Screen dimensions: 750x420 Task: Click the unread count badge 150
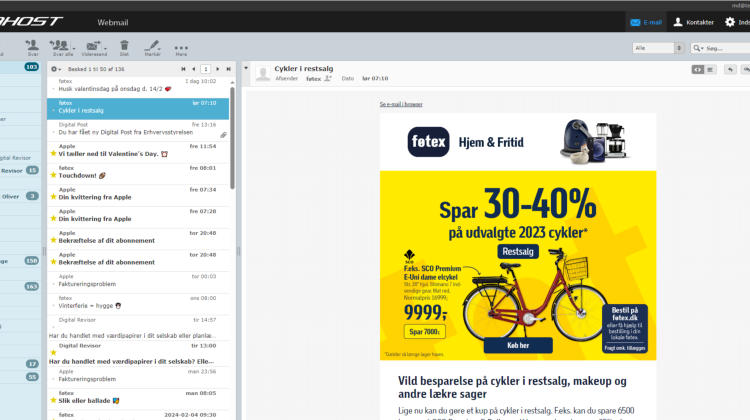pos(32,261)
